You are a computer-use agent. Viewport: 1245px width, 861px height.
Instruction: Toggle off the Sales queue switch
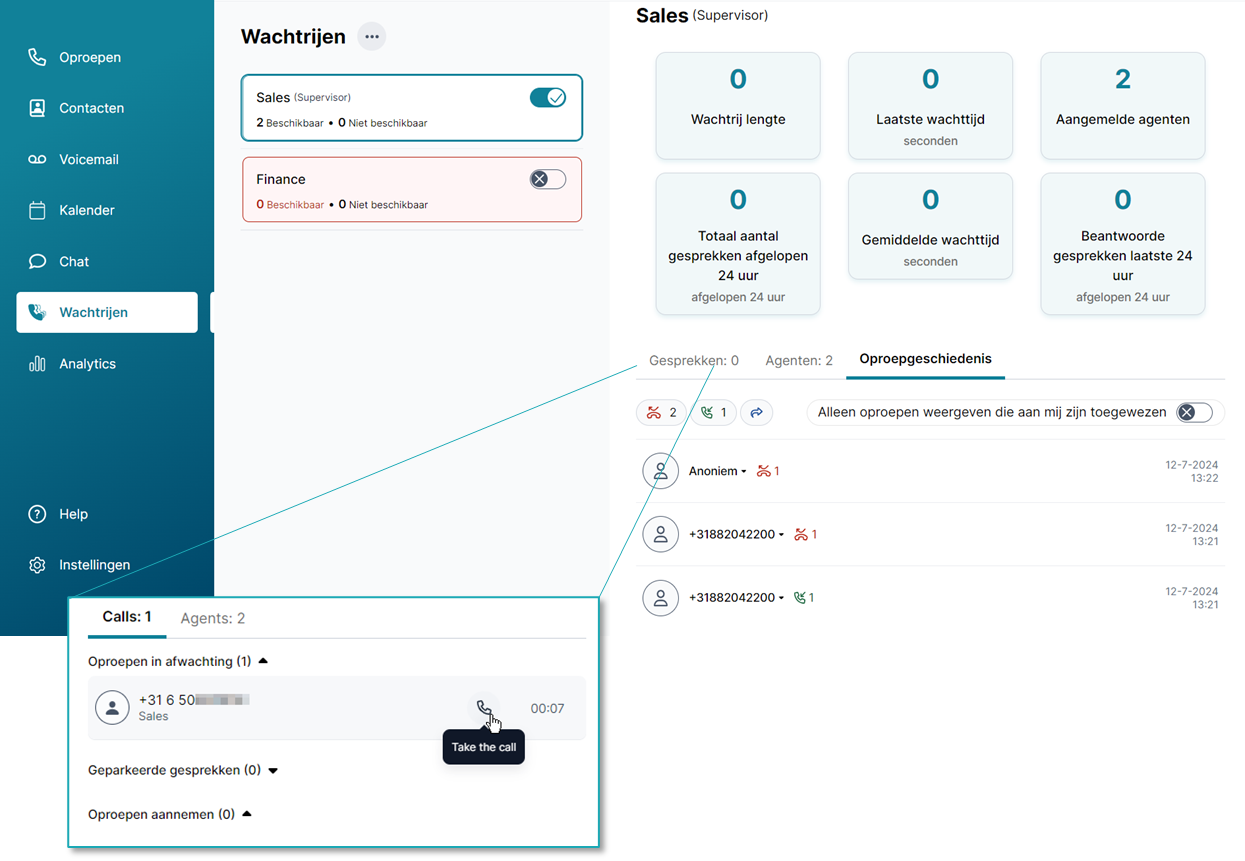click(x=548, y=97)
